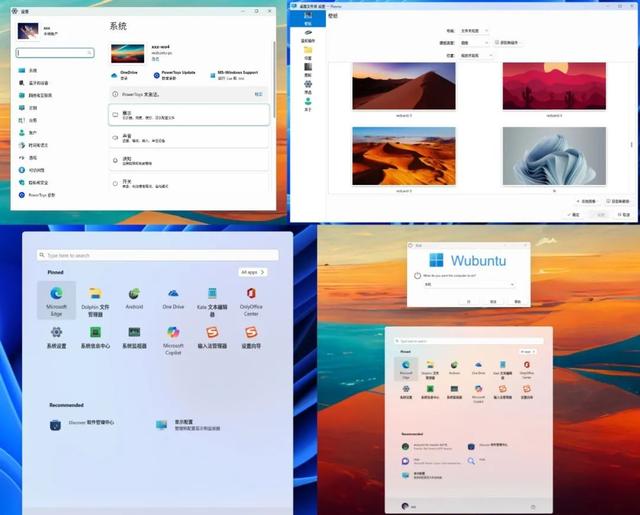640x515 pixels.
Task: Click the Settings window vertical scrollbar
Action: tap(274, 80)
